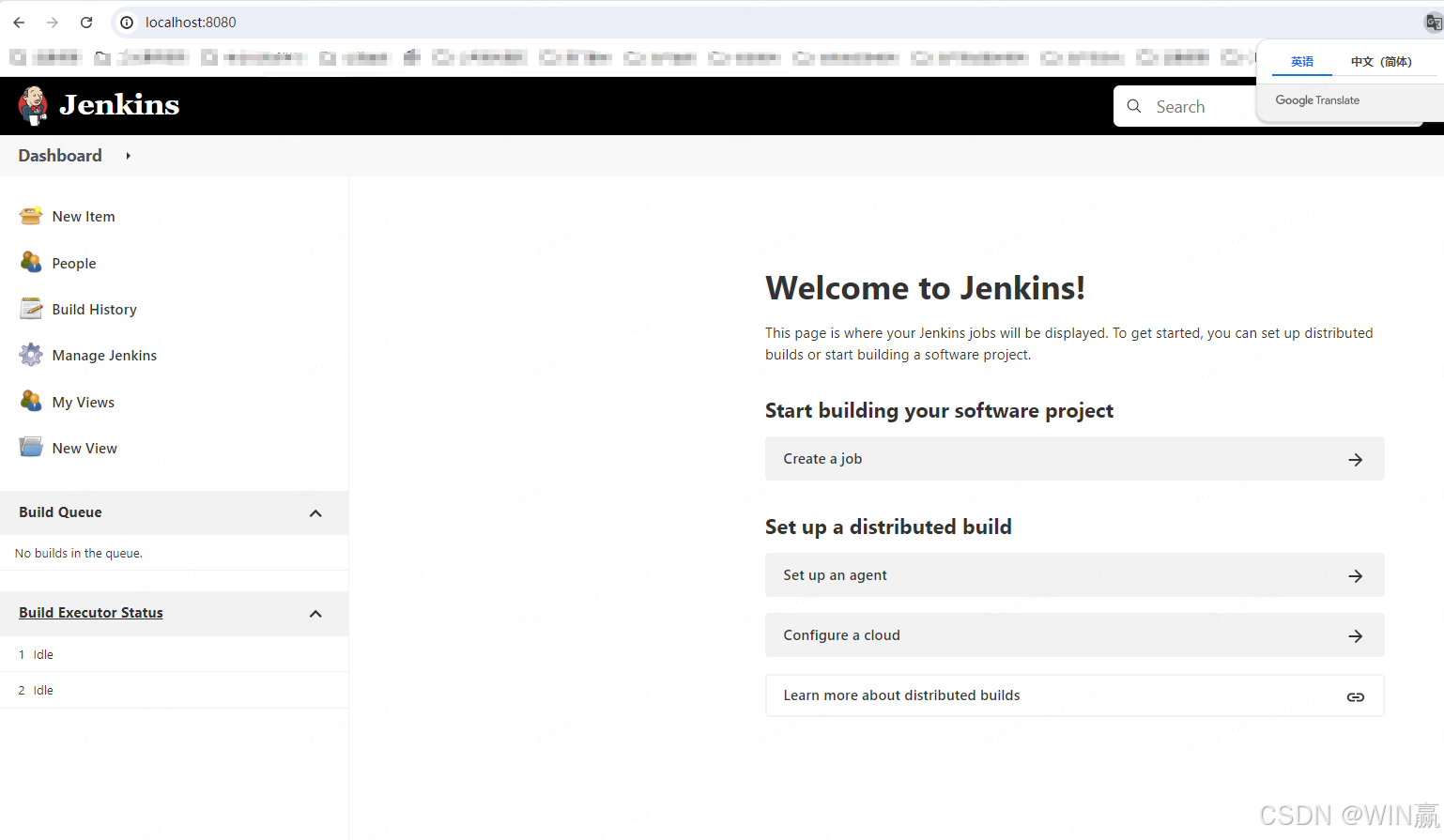Screen dimensions: 1444x840
Task: Click the Build Queue header title
Action: [60, 512]
